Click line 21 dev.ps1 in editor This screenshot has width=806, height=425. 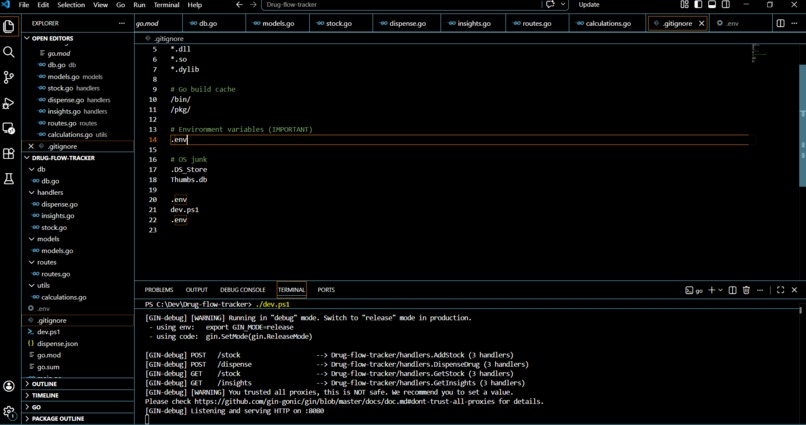185,210
